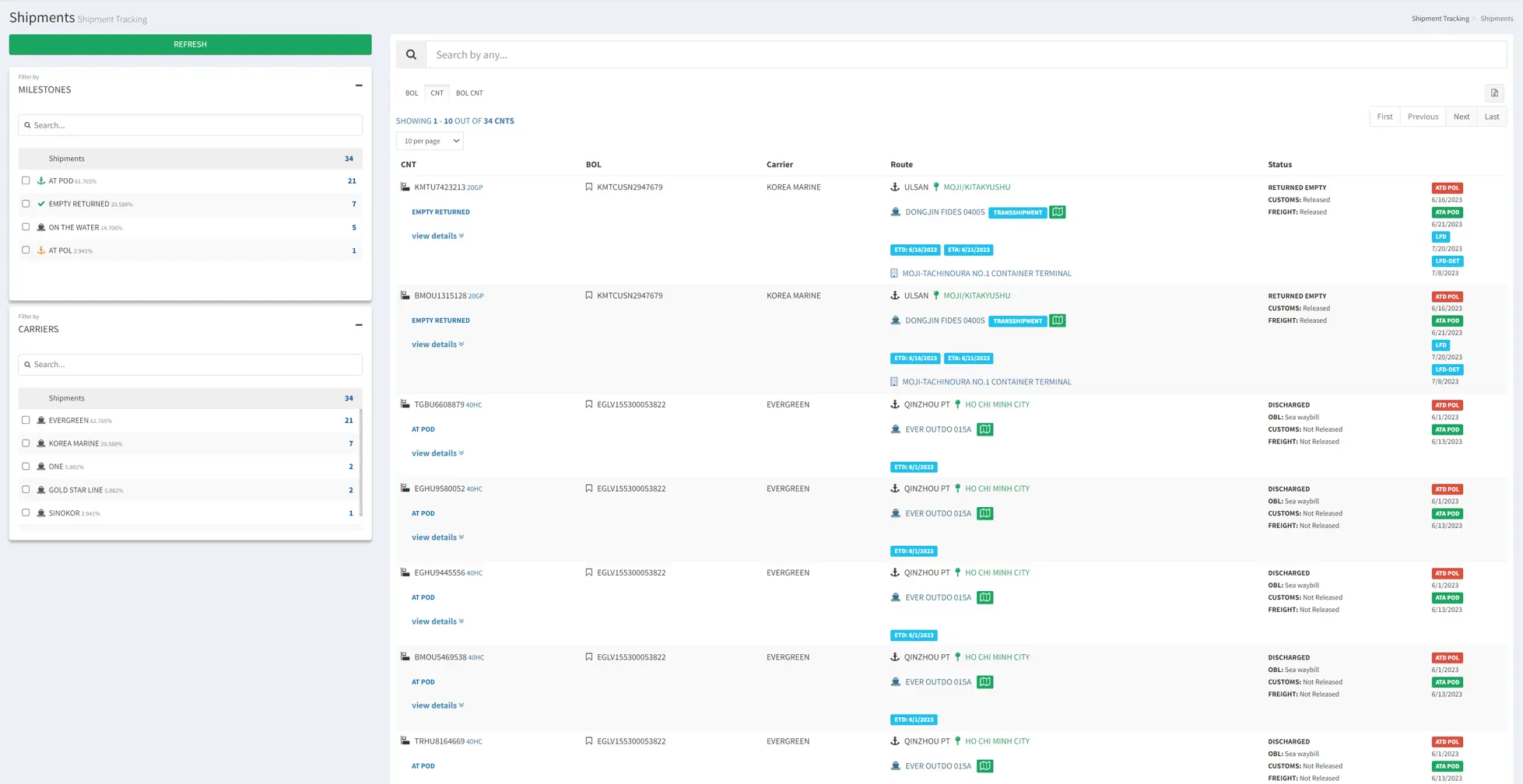Click the anchor icon beside QINZHOU PT
The height and width of the screenshot is (784, 1523).
coord(895,404)
